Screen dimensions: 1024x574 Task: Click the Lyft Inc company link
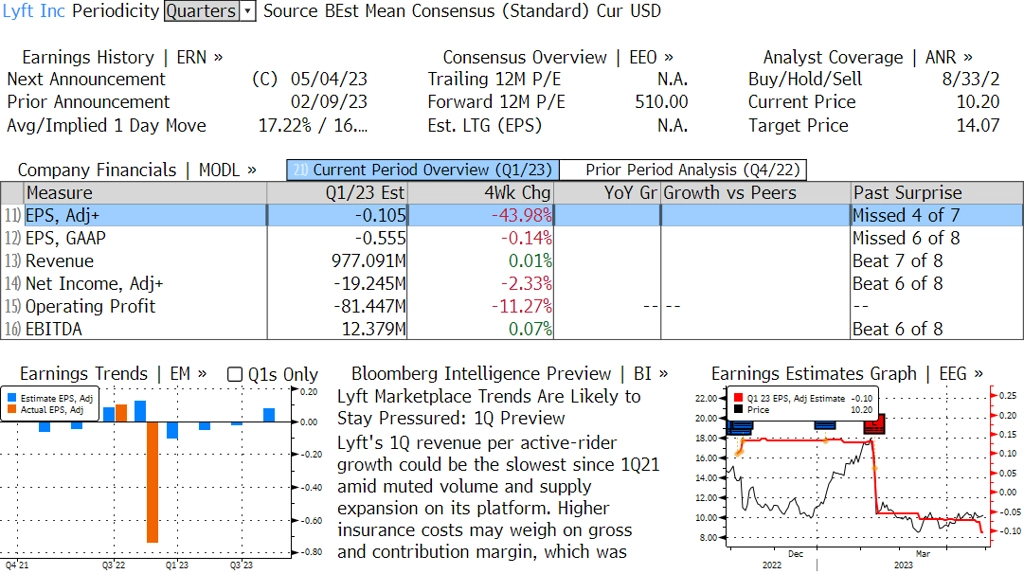[x=34, y=11]
